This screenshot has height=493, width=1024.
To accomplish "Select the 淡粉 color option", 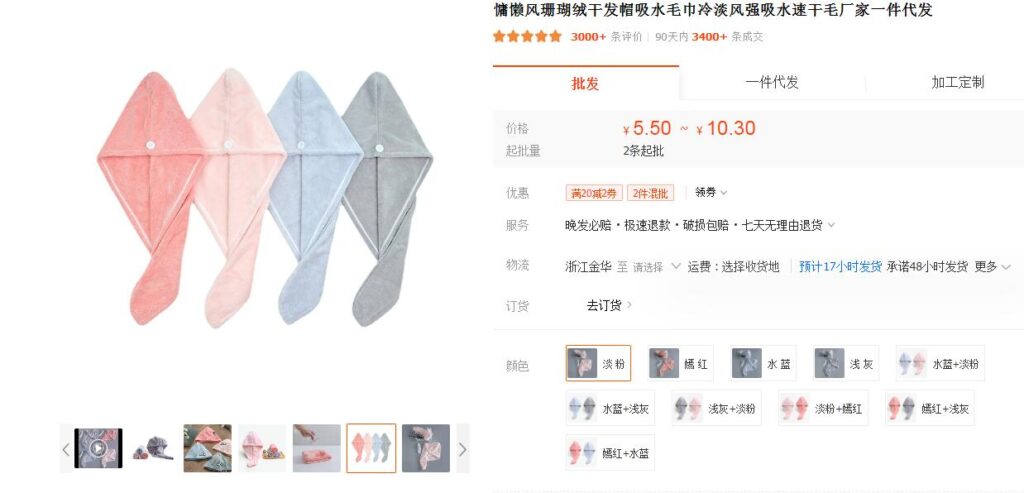I will pyautogui.click(x=598, y=363).
